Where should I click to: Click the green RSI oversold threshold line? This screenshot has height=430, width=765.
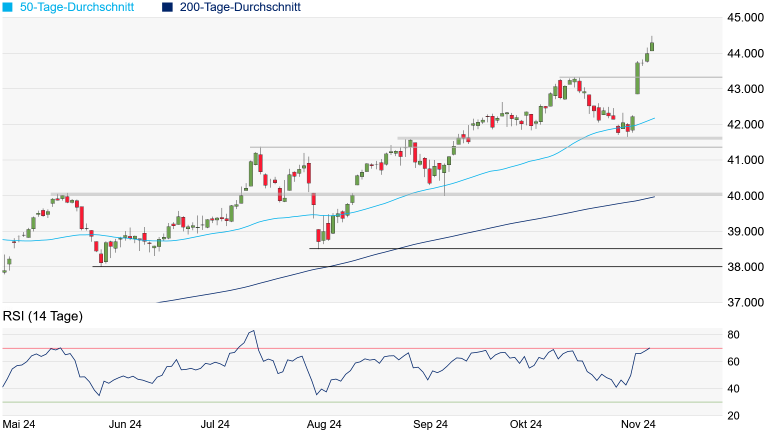coord(400,402)
